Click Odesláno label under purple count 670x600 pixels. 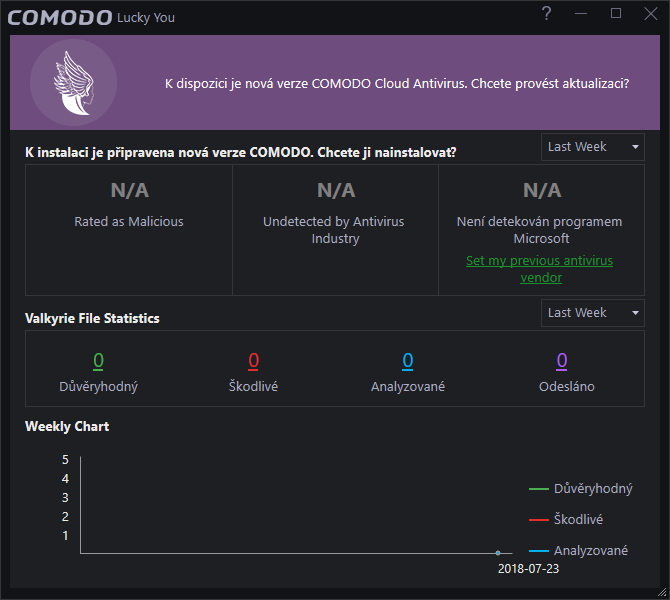click(x=567, y=387)
